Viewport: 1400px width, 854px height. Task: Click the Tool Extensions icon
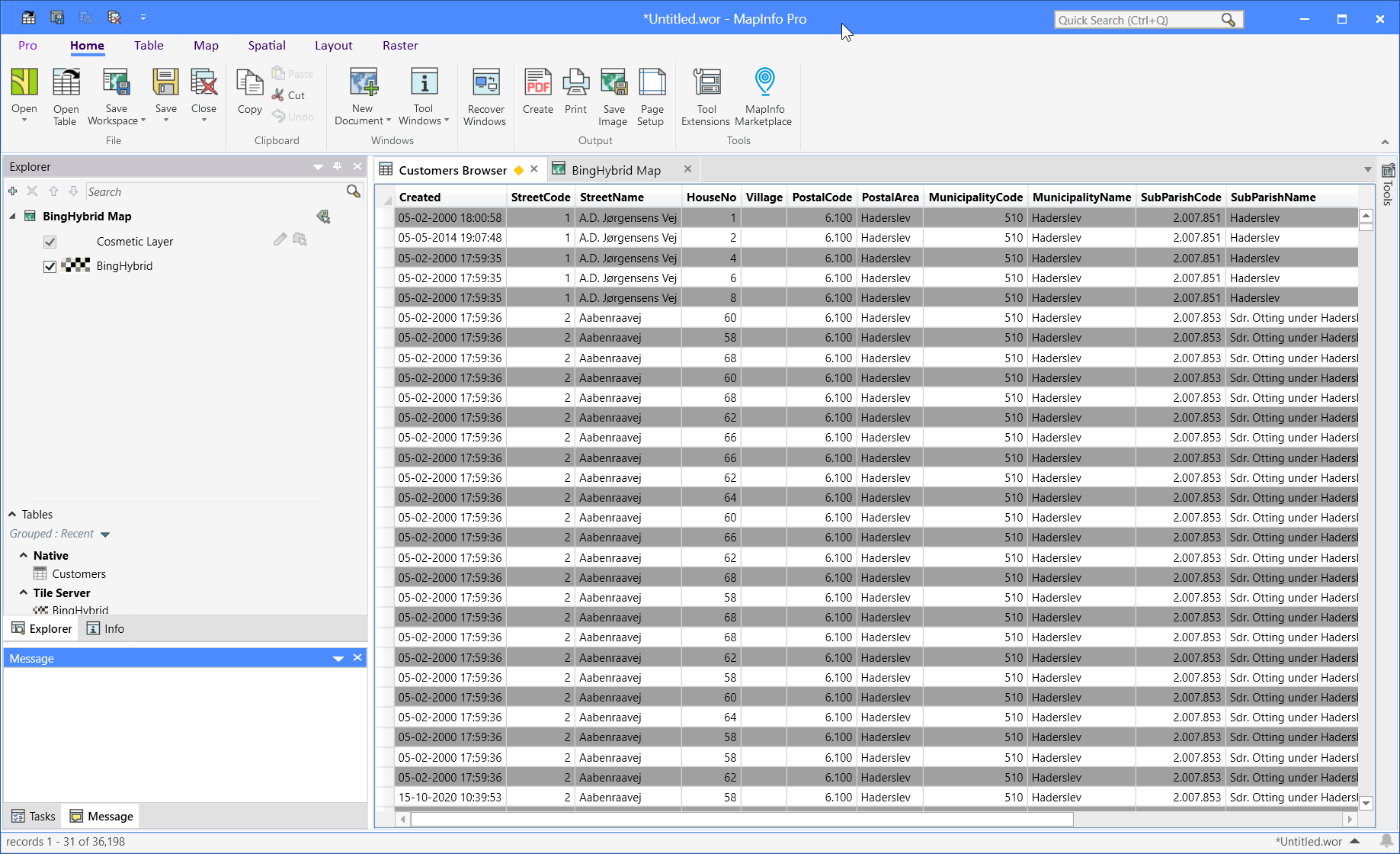coord(706,83)
